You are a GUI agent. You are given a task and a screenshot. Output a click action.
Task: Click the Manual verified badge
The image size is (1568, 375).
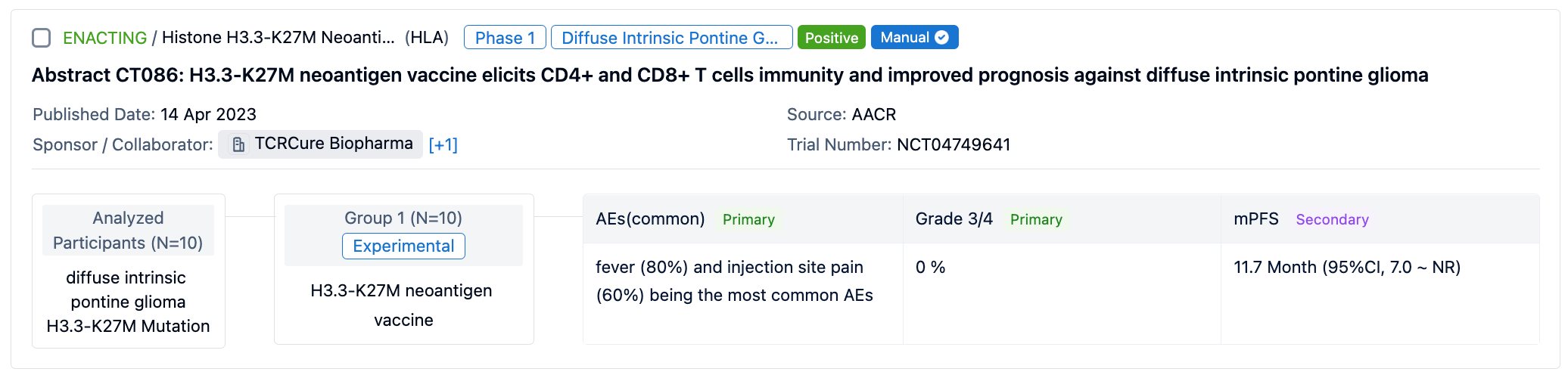[x=905, y=38]
